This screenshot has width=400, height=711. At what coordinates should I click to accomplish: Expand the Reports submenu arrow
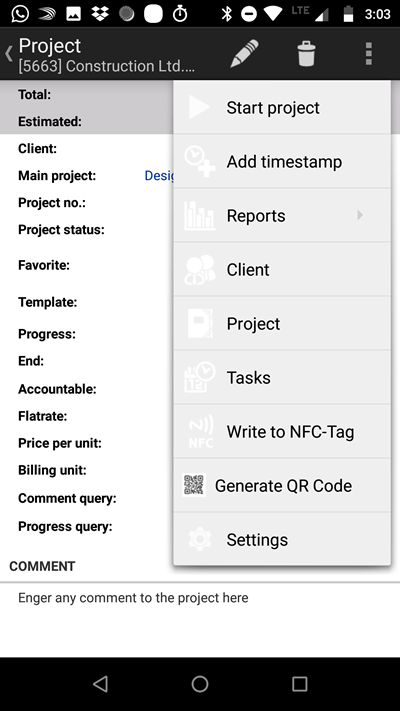click(x=360, y=215)
